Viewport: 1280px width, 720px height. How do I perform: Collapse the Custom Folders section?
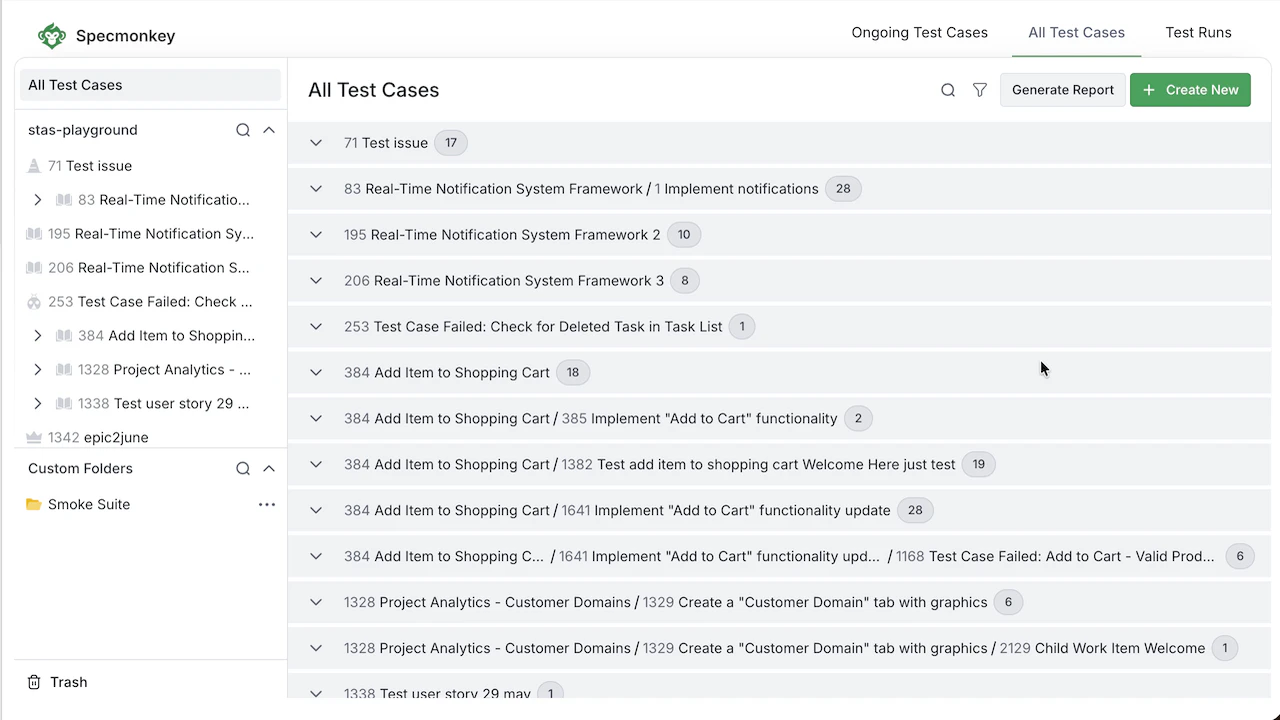(269, 468)
